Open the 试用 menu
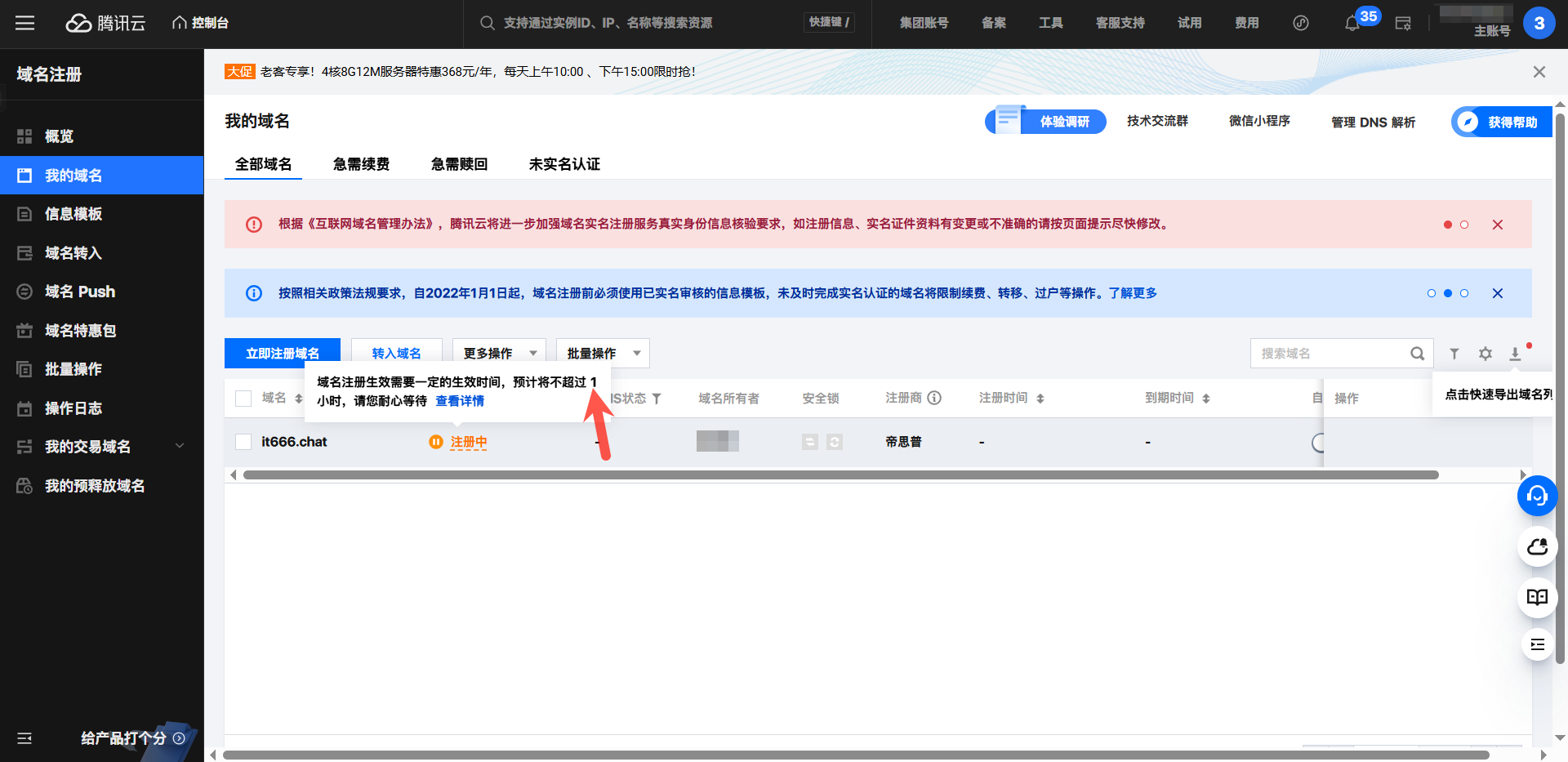 pos(1190,23)
